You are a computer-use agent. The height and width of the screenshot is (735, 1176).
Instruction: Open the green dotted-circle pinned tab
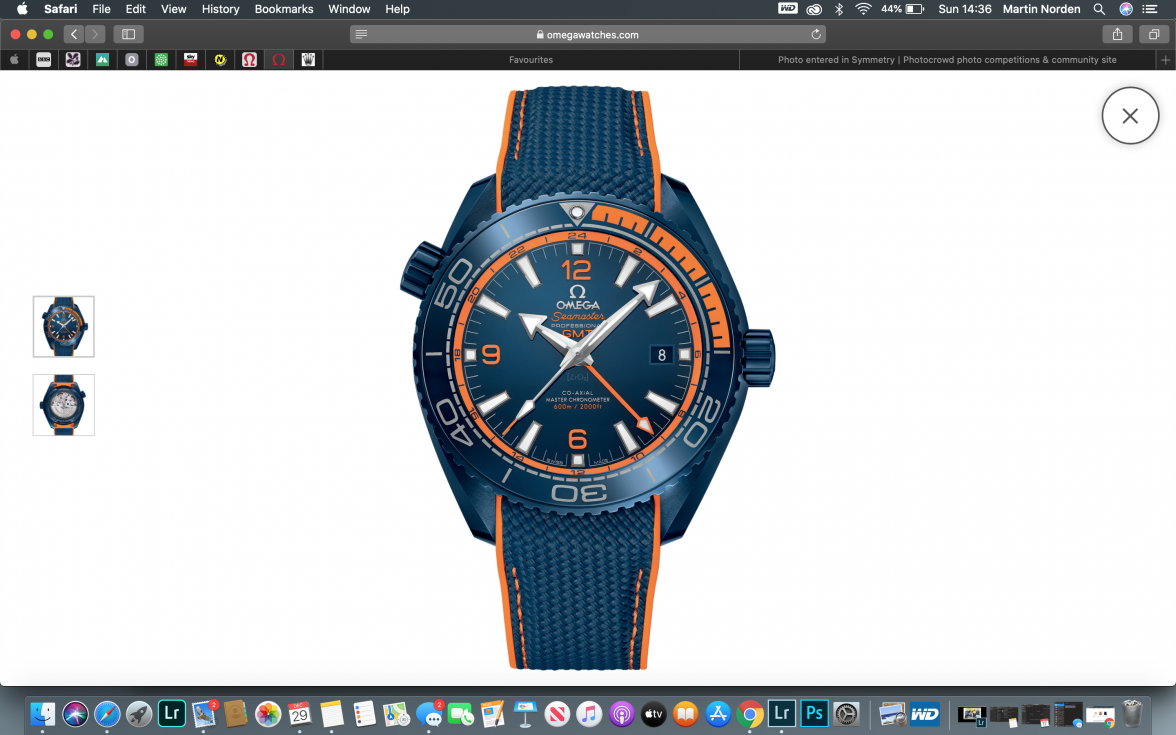tap(161, 60)
